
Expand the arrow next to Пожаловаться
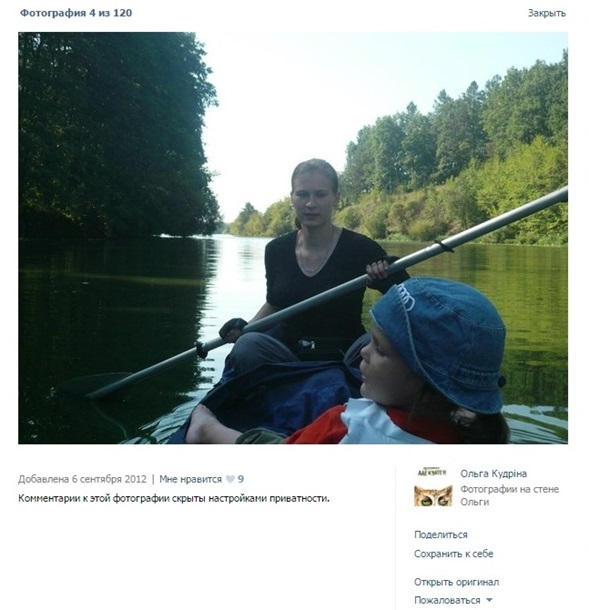coord(489,600)
